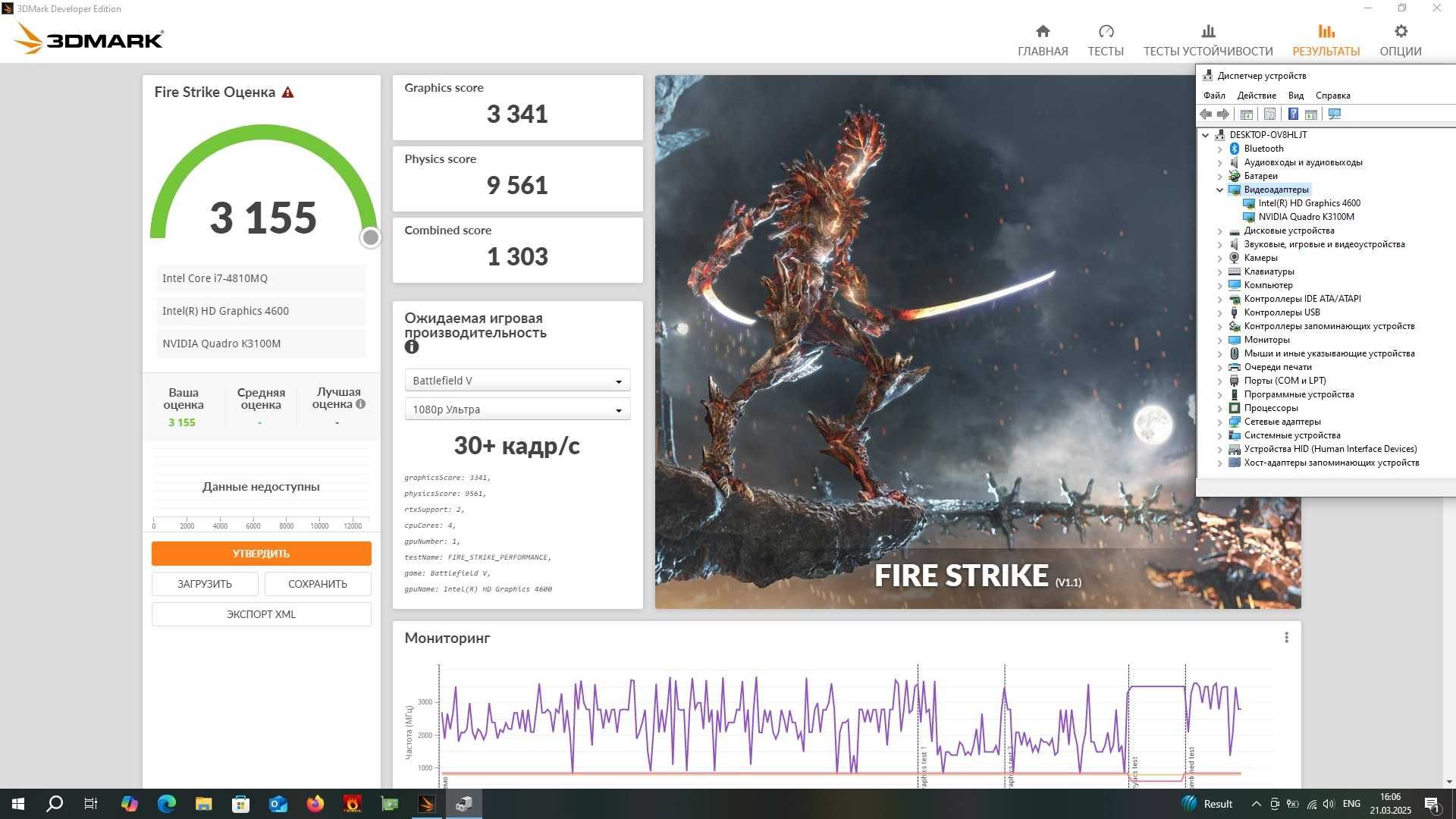Open taskbar Search magnifier
This screenshot has width=1456, height=819.
tap(55, 804)
